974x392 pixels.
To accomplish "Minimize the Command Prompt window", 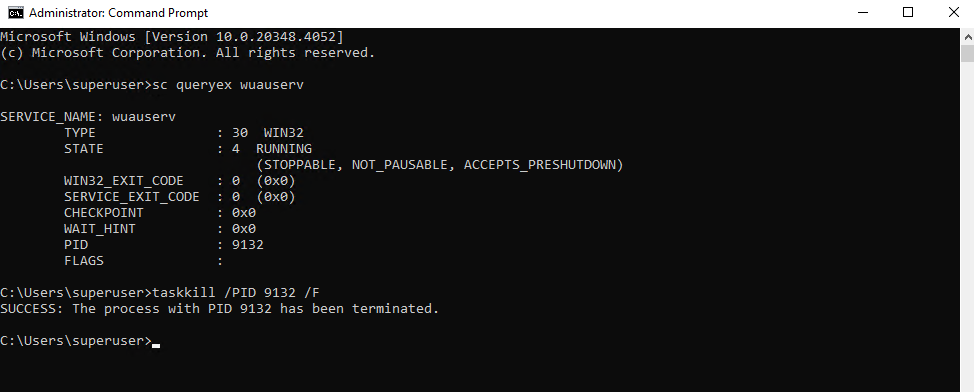I will tap(863, 12).
